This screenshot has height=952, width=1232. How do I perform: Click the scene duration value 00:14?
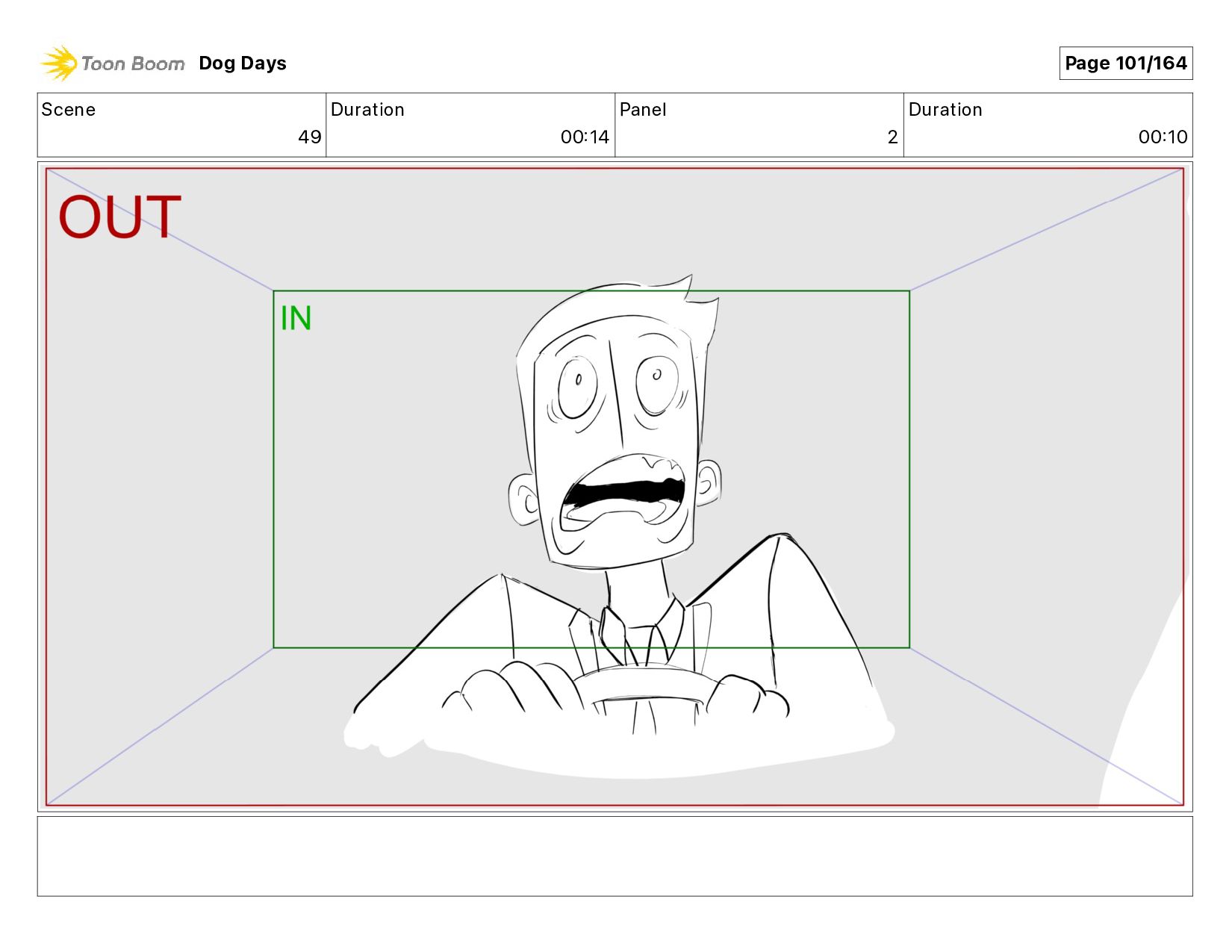[585, 137]
